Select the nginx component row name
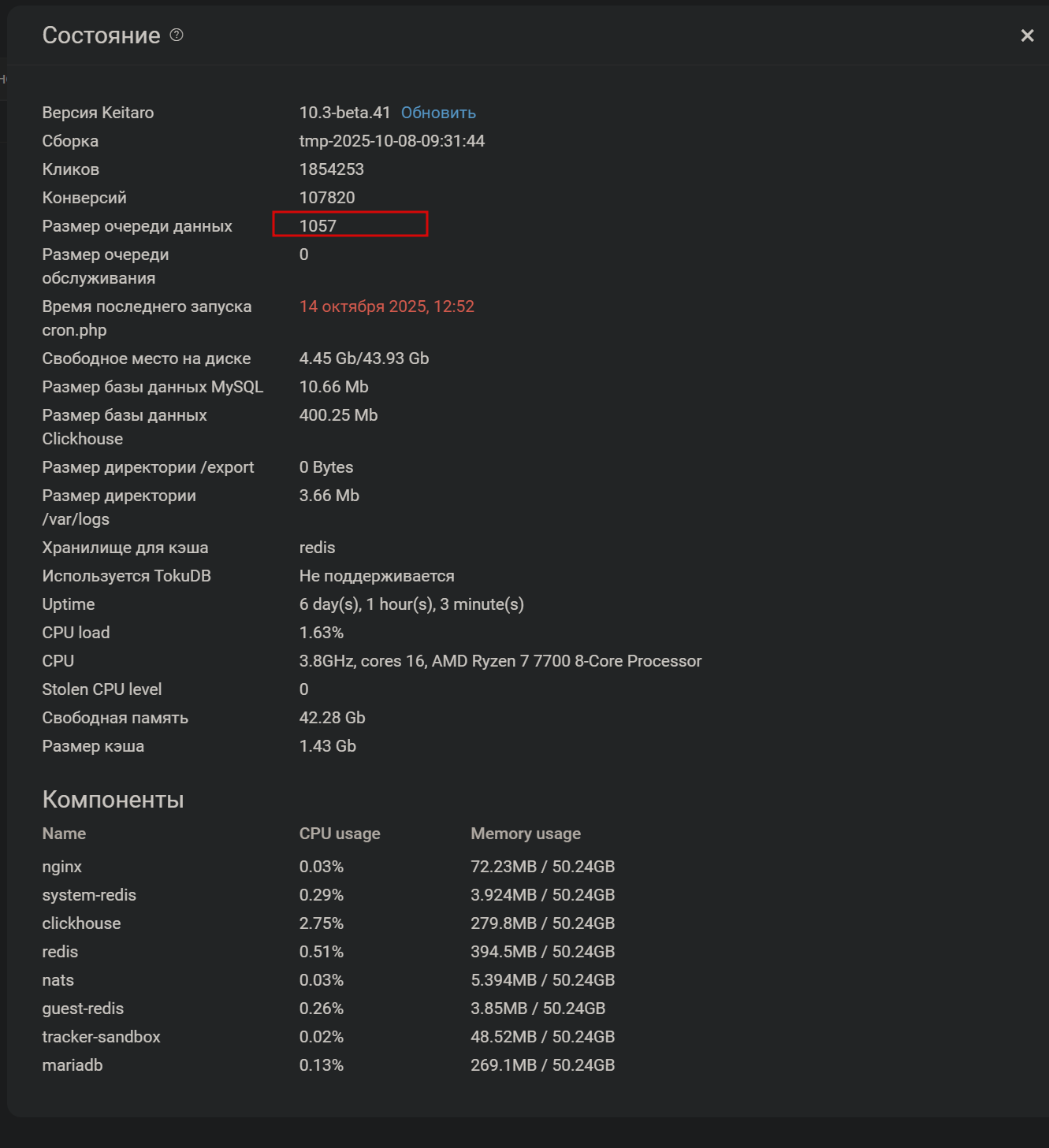Screen dimensions: 1049x1148 [x=62, y=867]
